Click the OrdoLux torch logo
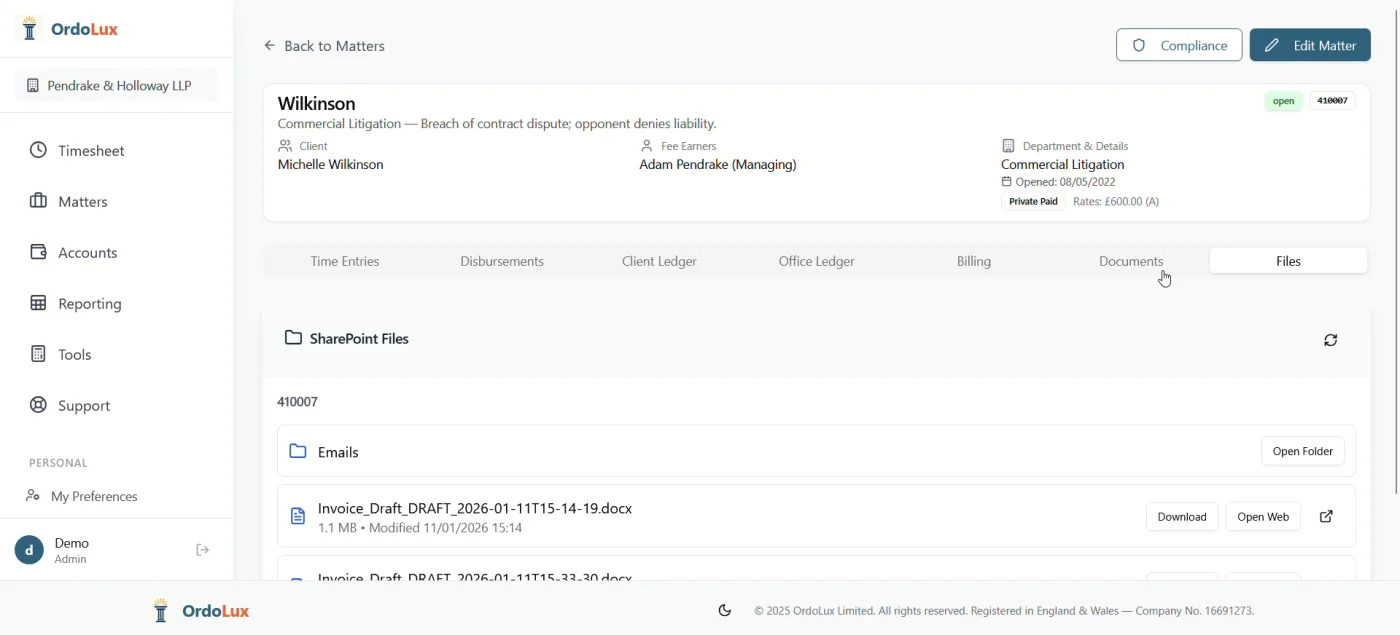Viewport: 1400px width, 635px height. (28, 28)
